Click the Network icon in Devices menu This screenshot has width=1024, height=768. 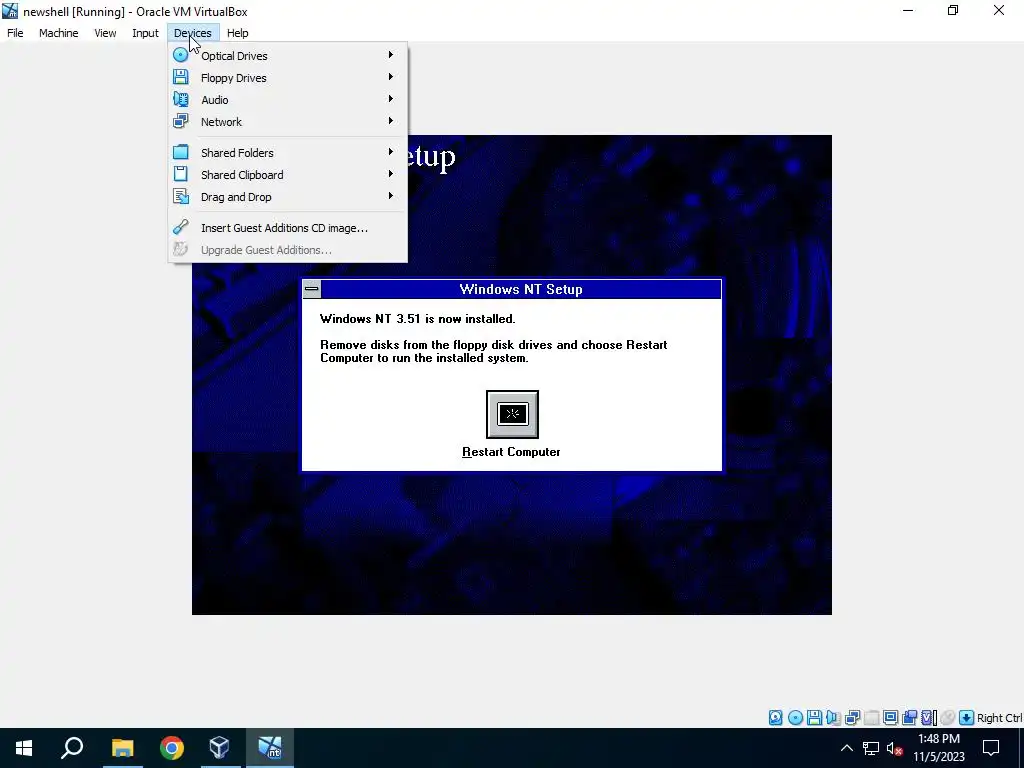point(181,121)
